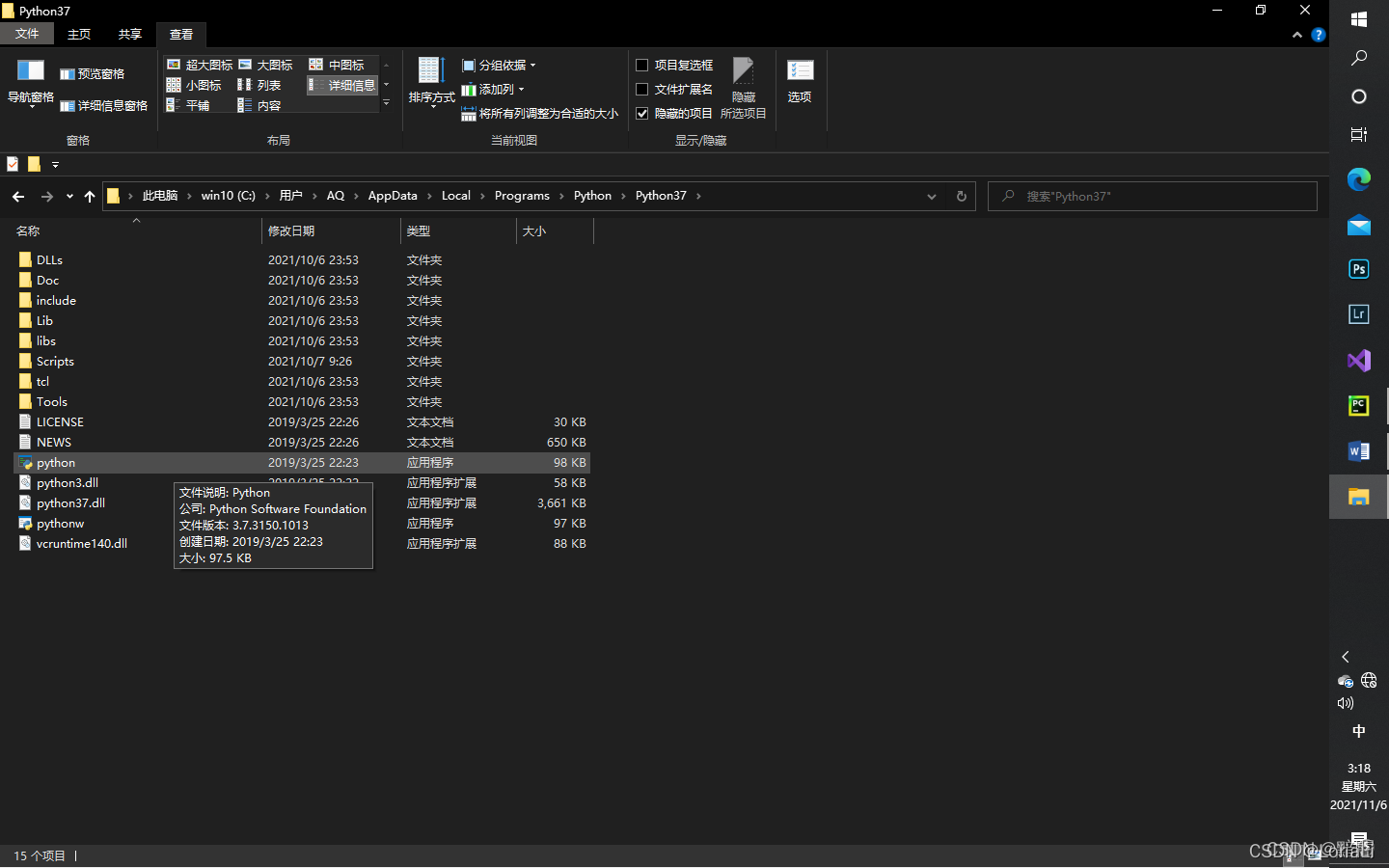
Task: Open Word from the taskbar
Action: point(1359,450)
